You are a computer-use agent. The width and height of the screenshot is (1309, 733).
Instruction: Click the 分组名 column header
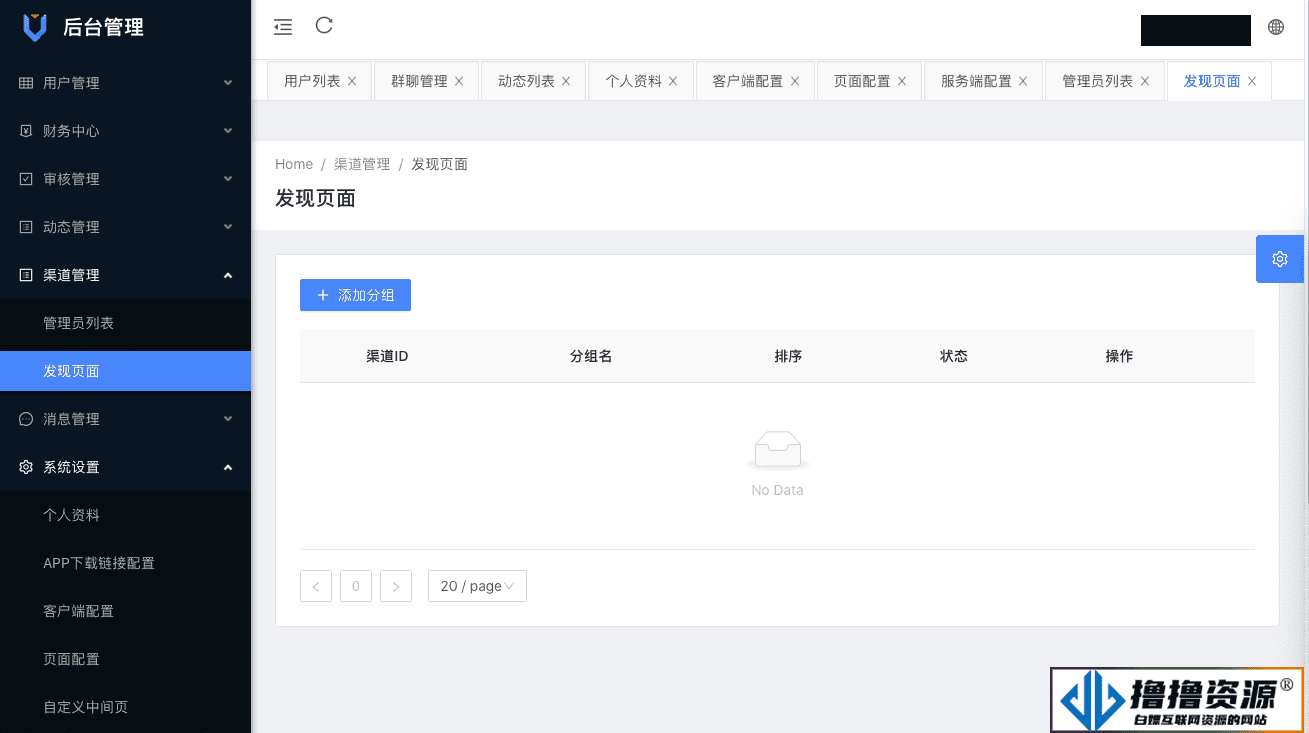click(591, 356)
